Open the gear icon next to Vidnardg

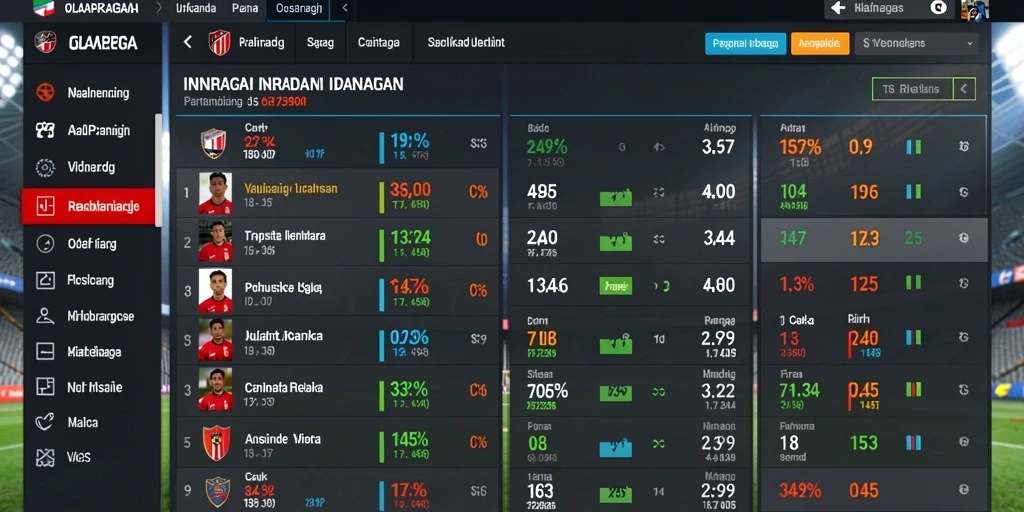[x=45, y=168]
